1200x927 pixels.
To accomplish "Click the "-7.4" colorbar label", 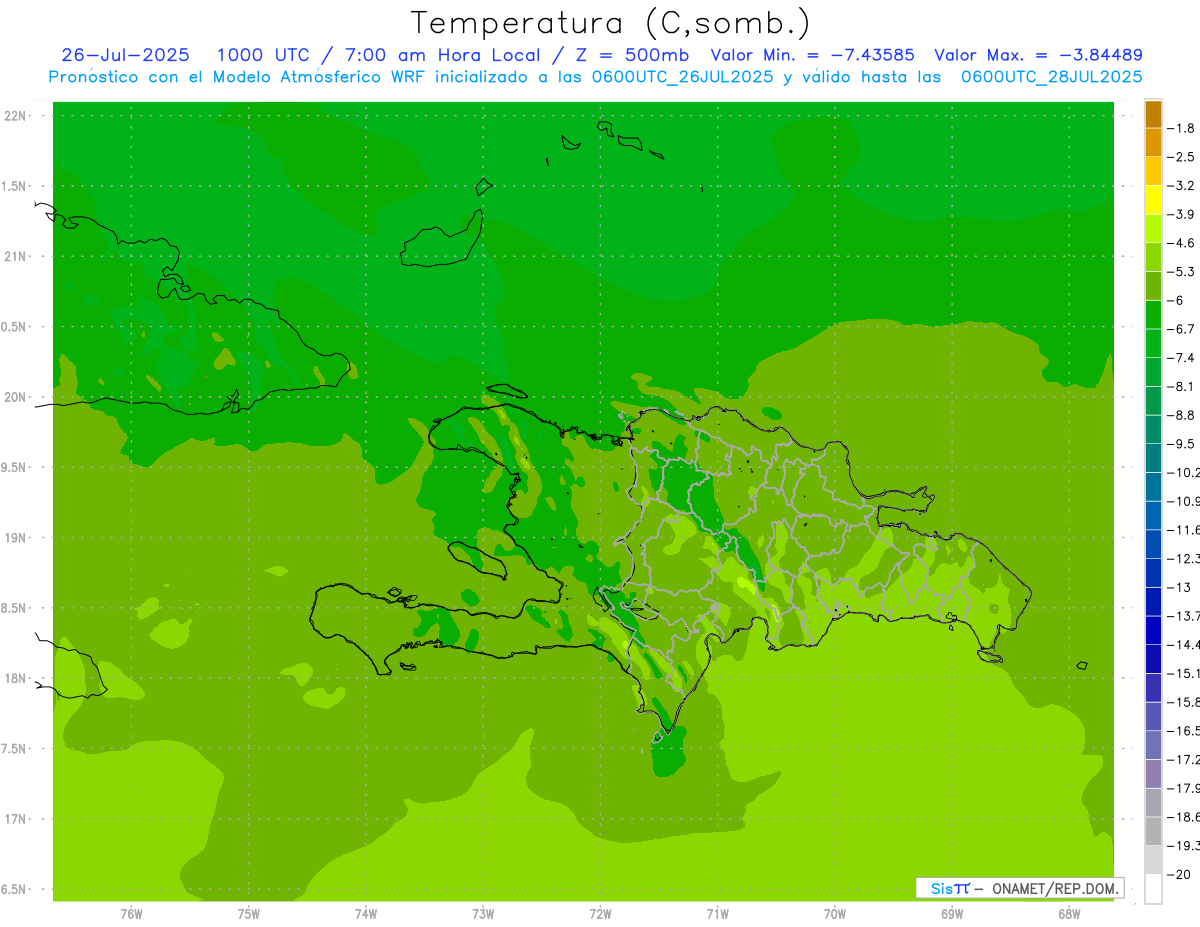I will (1183, 358).
